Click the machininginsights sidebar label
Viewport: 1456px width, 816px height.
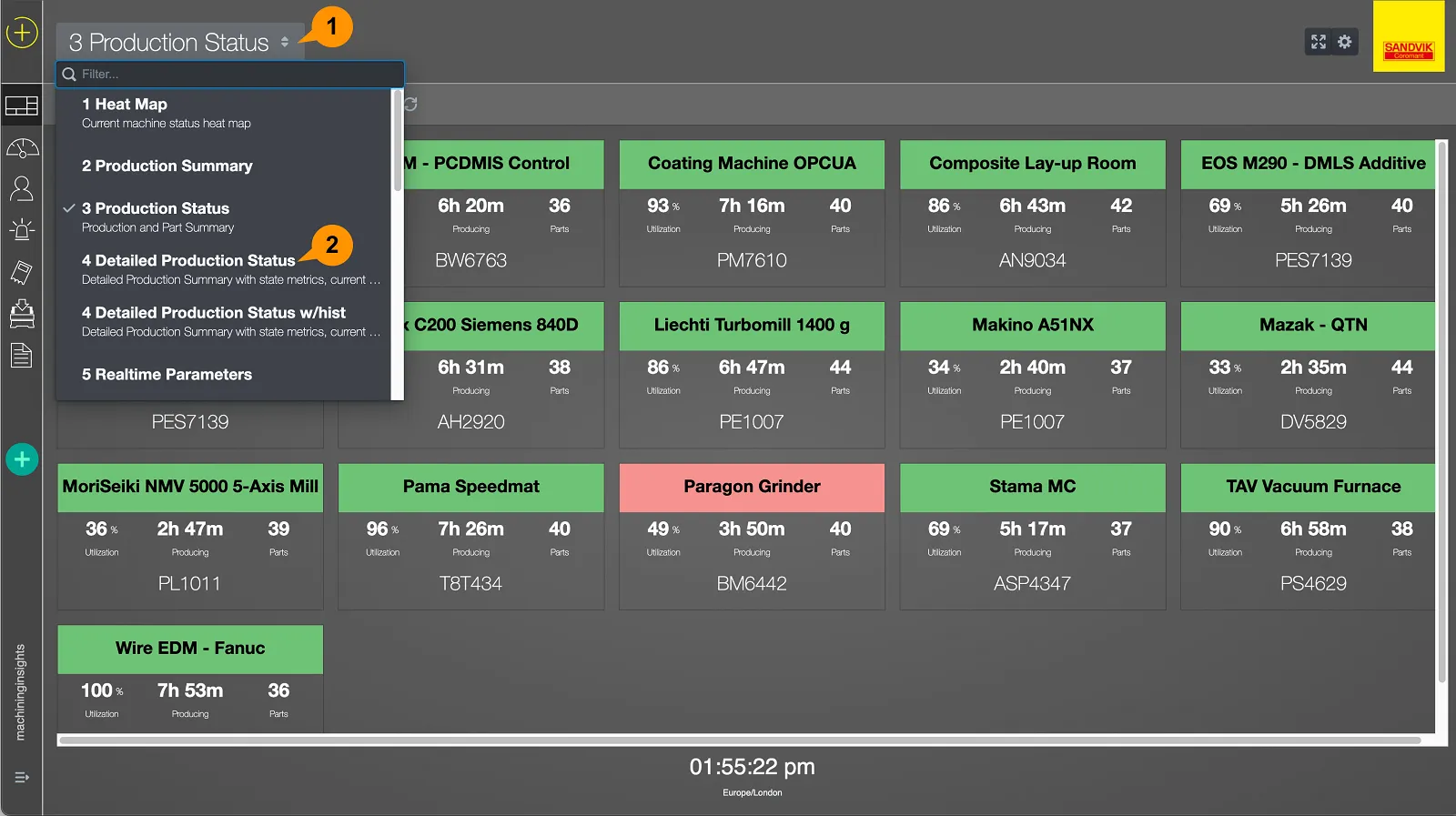pos(20,692)
